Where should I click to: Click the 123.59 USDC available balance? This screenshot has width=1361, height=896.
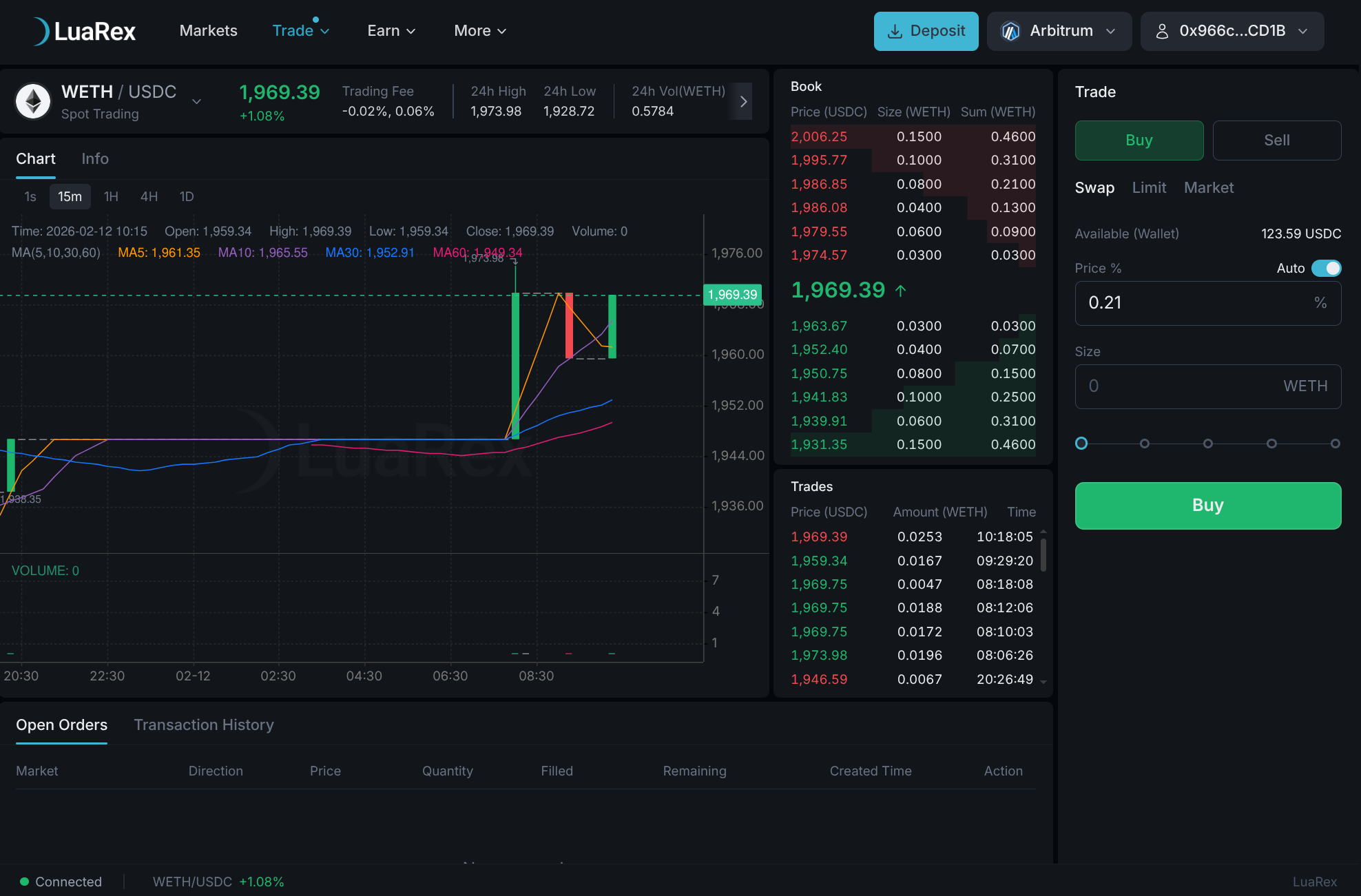click(x=1301, y=233)
